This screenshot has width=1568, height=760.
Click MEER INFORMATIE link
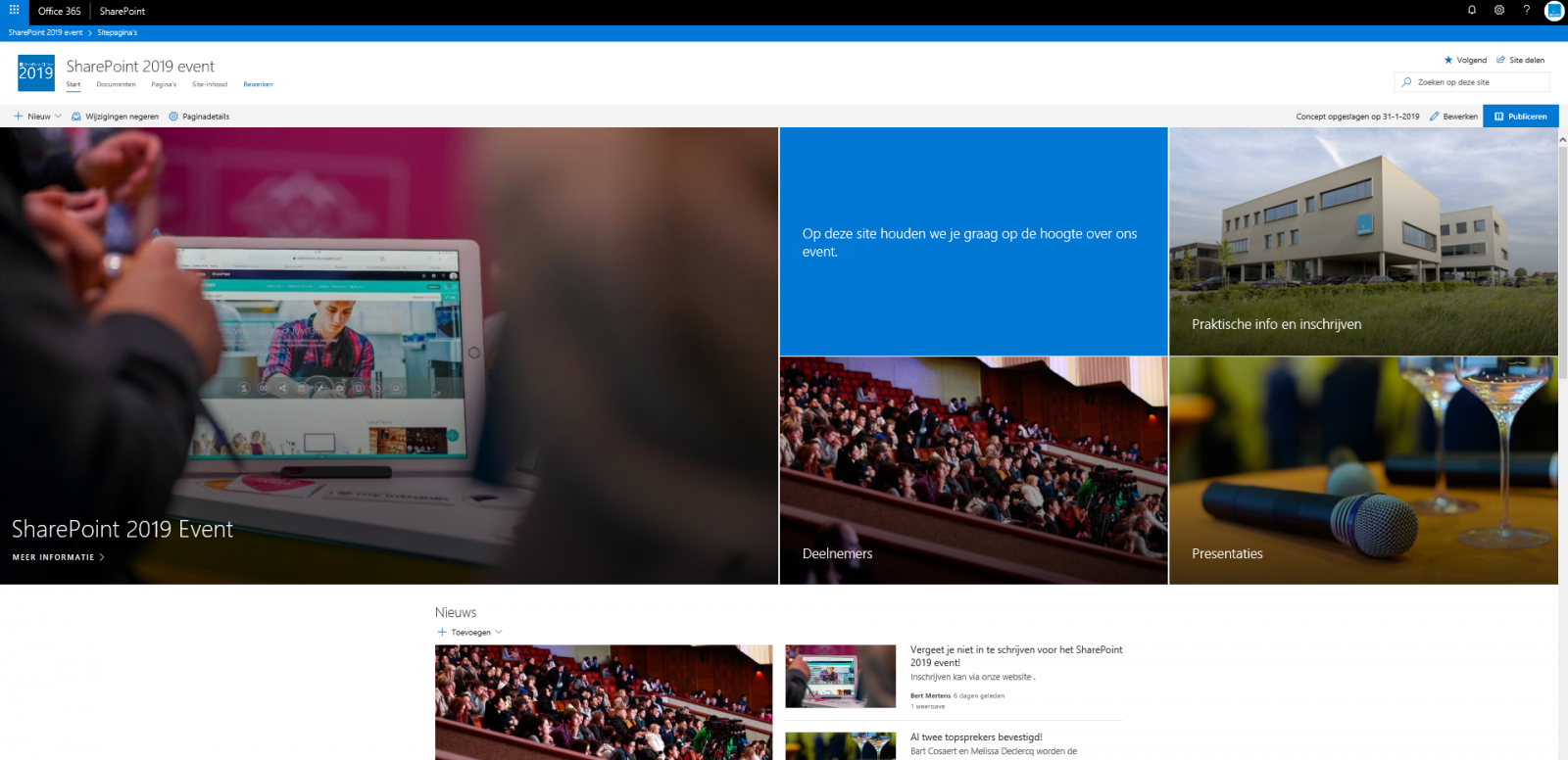click(x=58, y=557)
